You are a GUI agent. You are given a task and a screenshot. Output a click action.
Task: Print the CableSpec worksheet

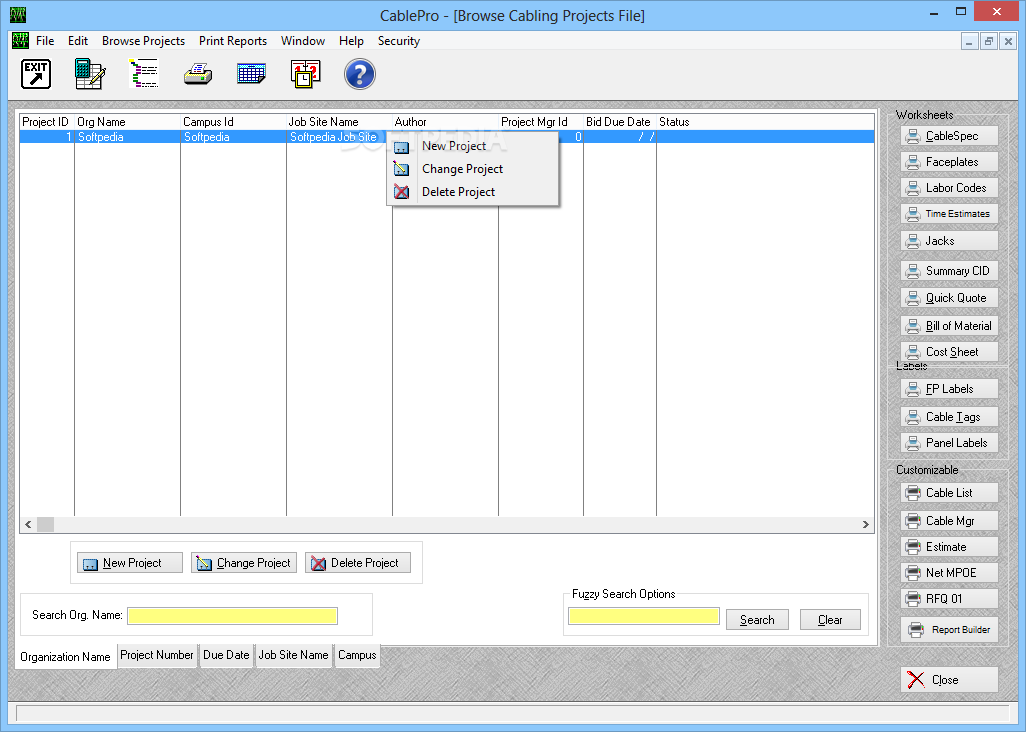coord(949,136)
